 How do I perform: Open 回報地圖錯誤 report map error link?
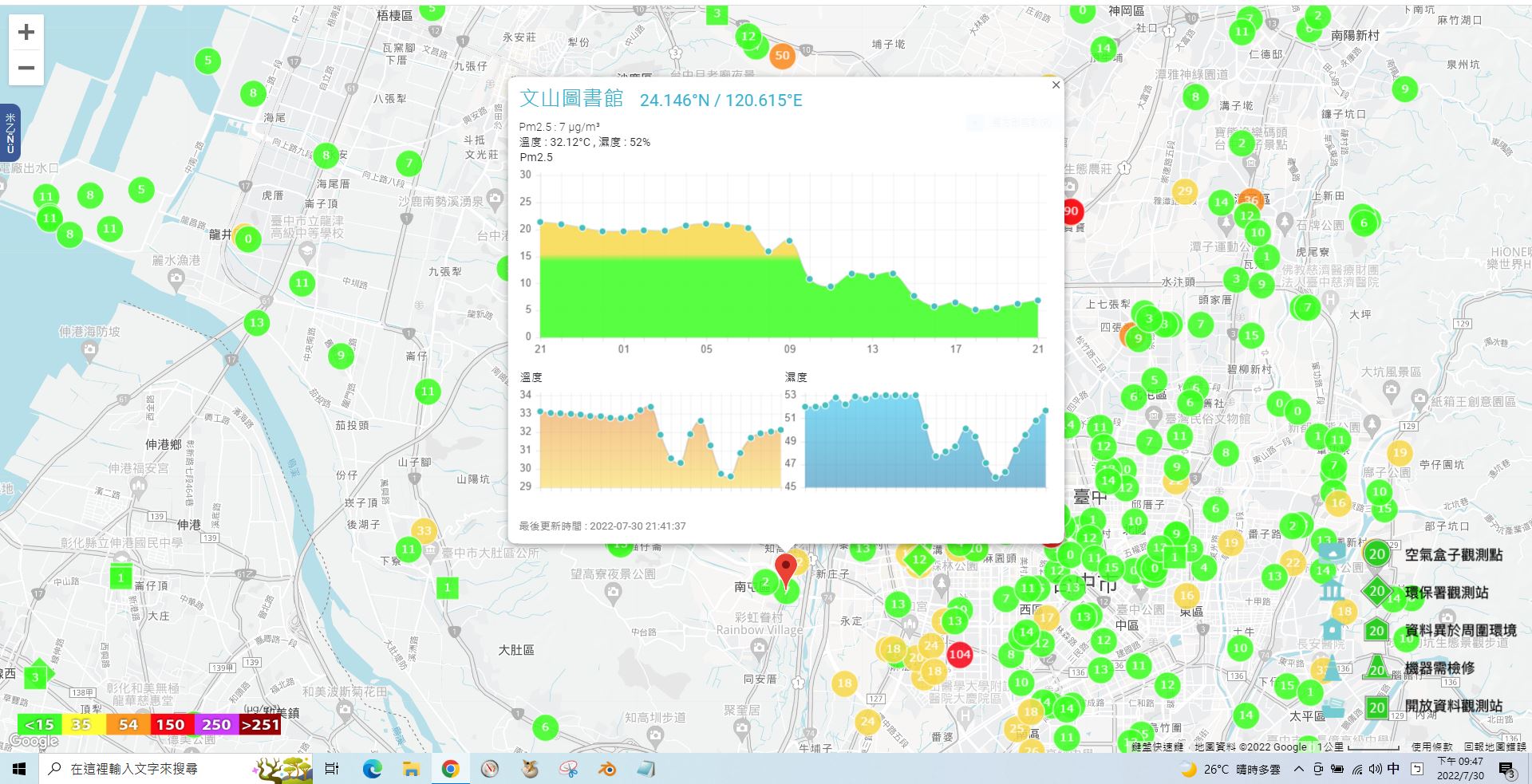[x=1495, y=747]
